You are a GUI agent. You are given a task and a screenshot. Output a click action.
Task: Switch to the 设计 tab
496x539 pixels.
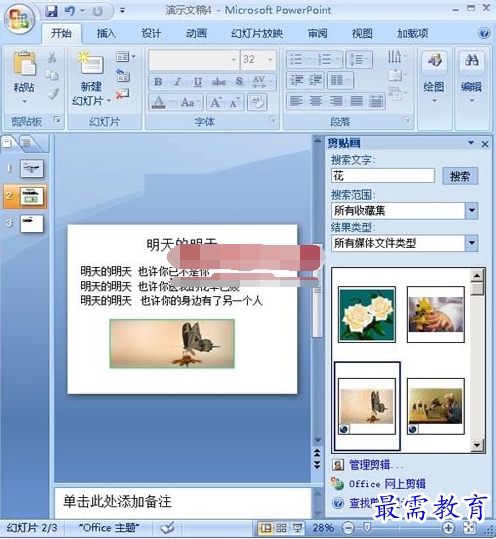(x=151, y=33)
